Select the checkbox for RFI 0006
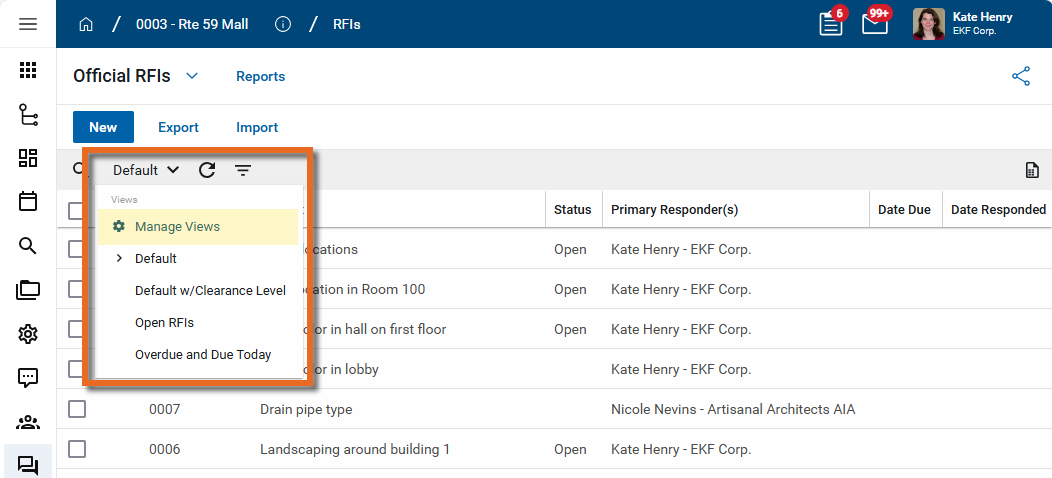The image size is (1052, 478). pyautogui.click(x=77, y=449)
